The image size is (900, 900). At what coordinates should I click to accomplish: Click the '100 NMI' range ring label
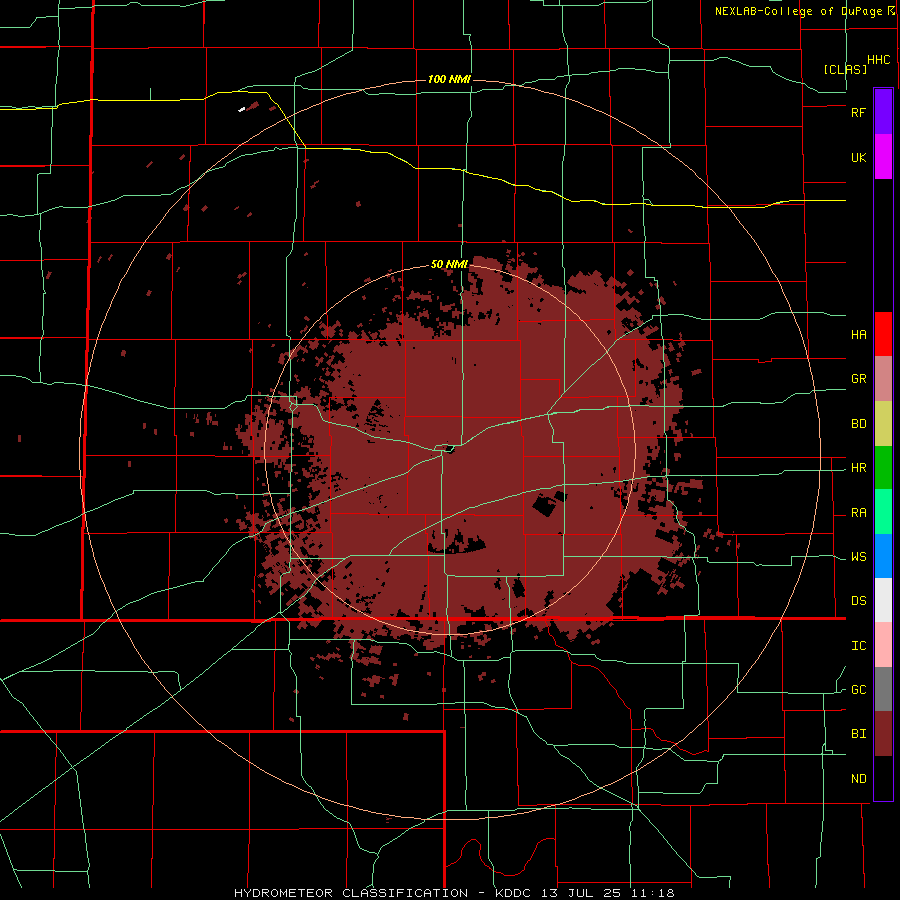(x=449, y=79)
